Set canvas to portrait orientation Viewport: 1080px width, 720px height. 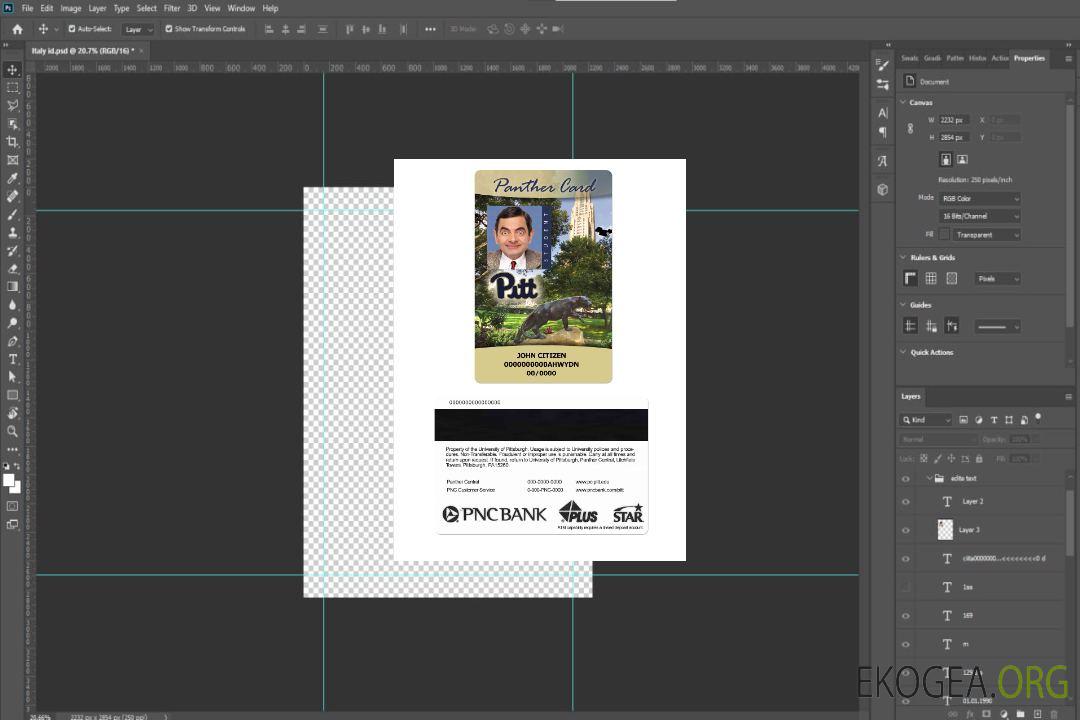click(x=946, y=159)
